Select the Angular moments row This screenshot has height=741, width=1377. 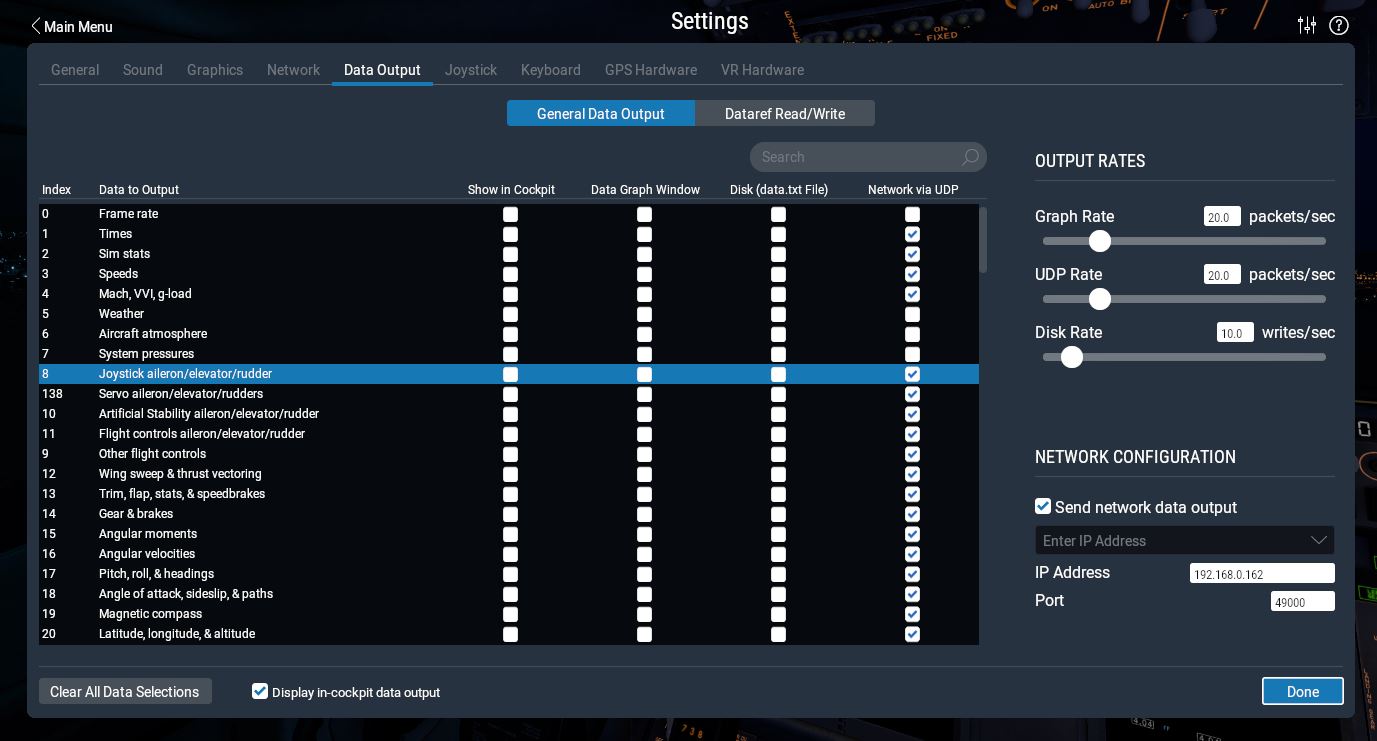(509, 534)
